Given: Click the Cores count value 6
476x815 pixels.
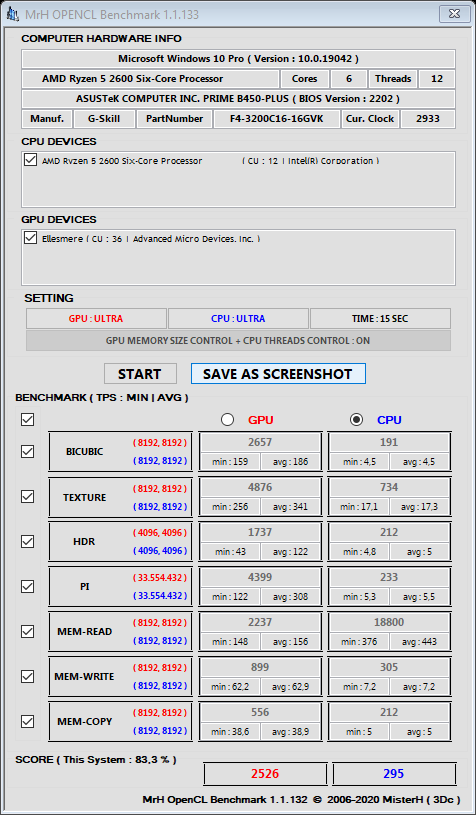Looking at the screenshot, I should (349, 79).
